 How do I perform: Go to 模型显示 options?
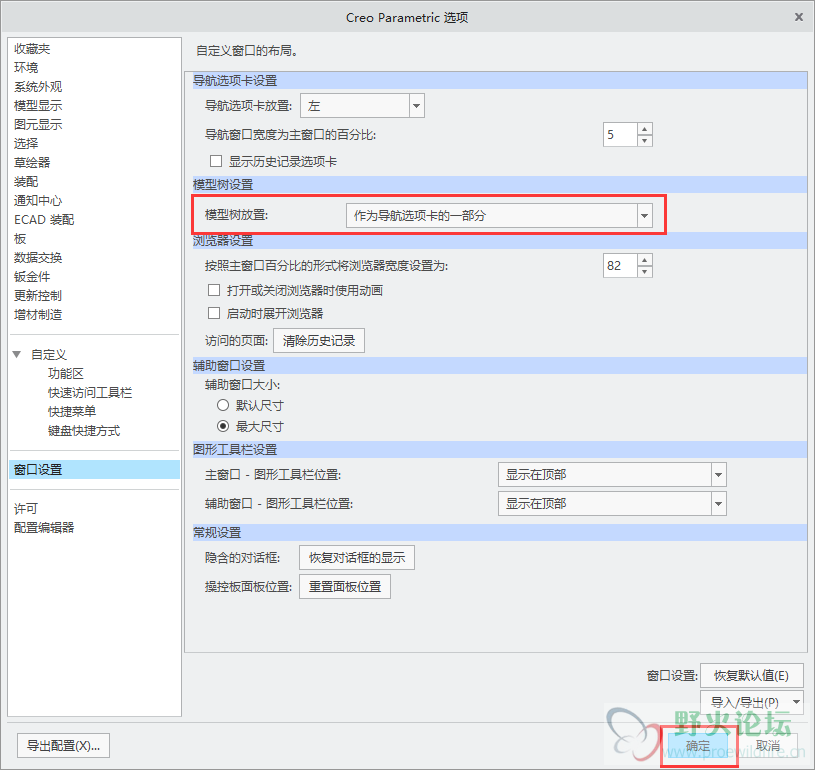38,106
